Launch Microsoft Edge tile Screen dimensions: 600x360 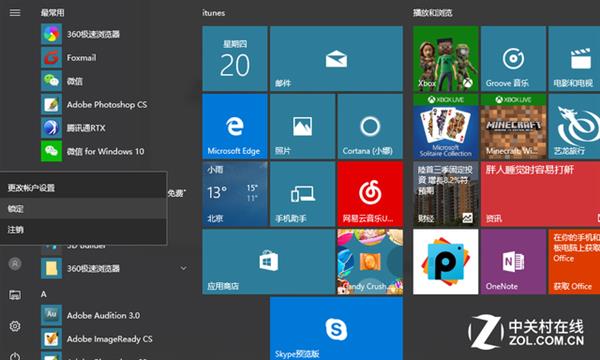pos(235,126)
